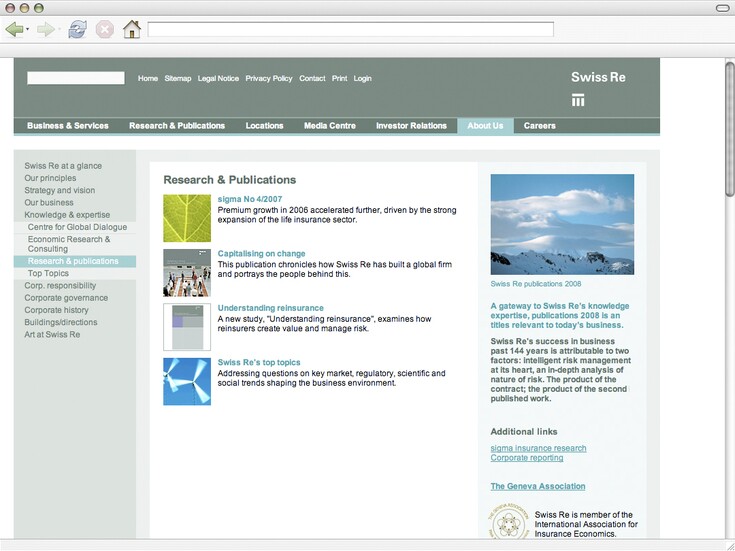Open Buildings/directions in sidebar

(61, 322)
